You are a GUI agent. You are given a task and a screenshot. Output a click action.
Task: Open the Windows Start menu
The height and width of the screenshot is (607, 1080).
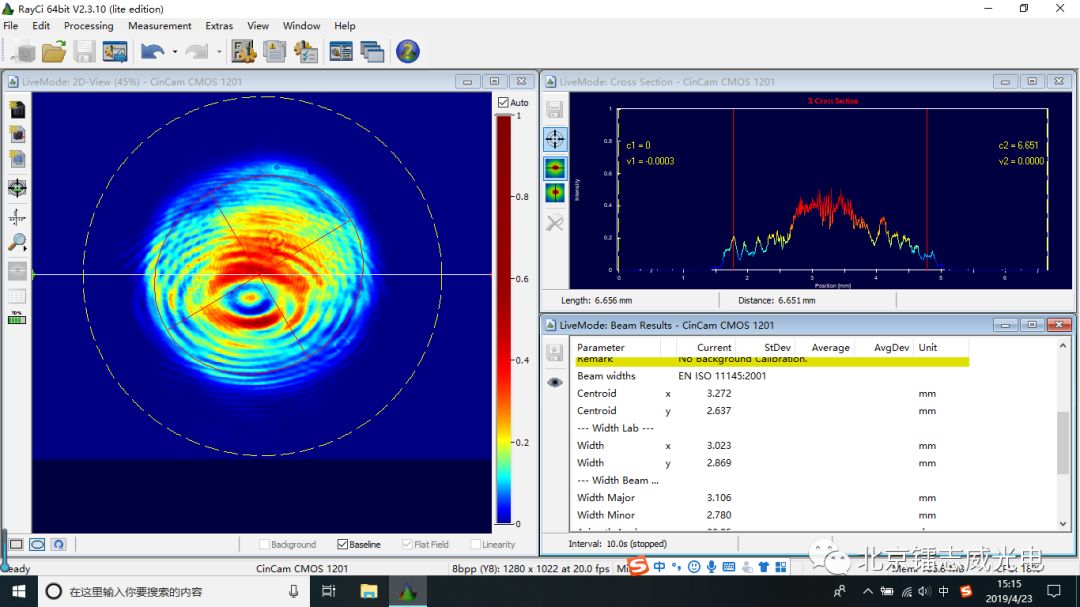pos(19,591)
